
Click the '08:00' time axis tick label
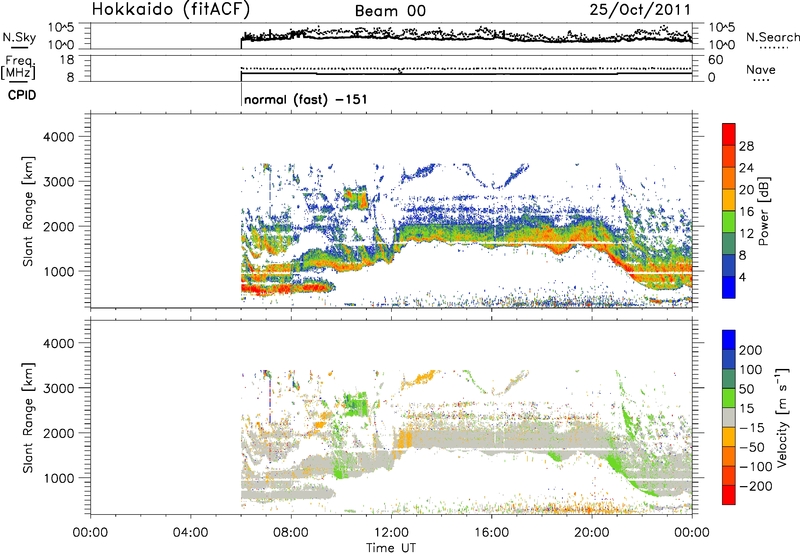(291, 533)
